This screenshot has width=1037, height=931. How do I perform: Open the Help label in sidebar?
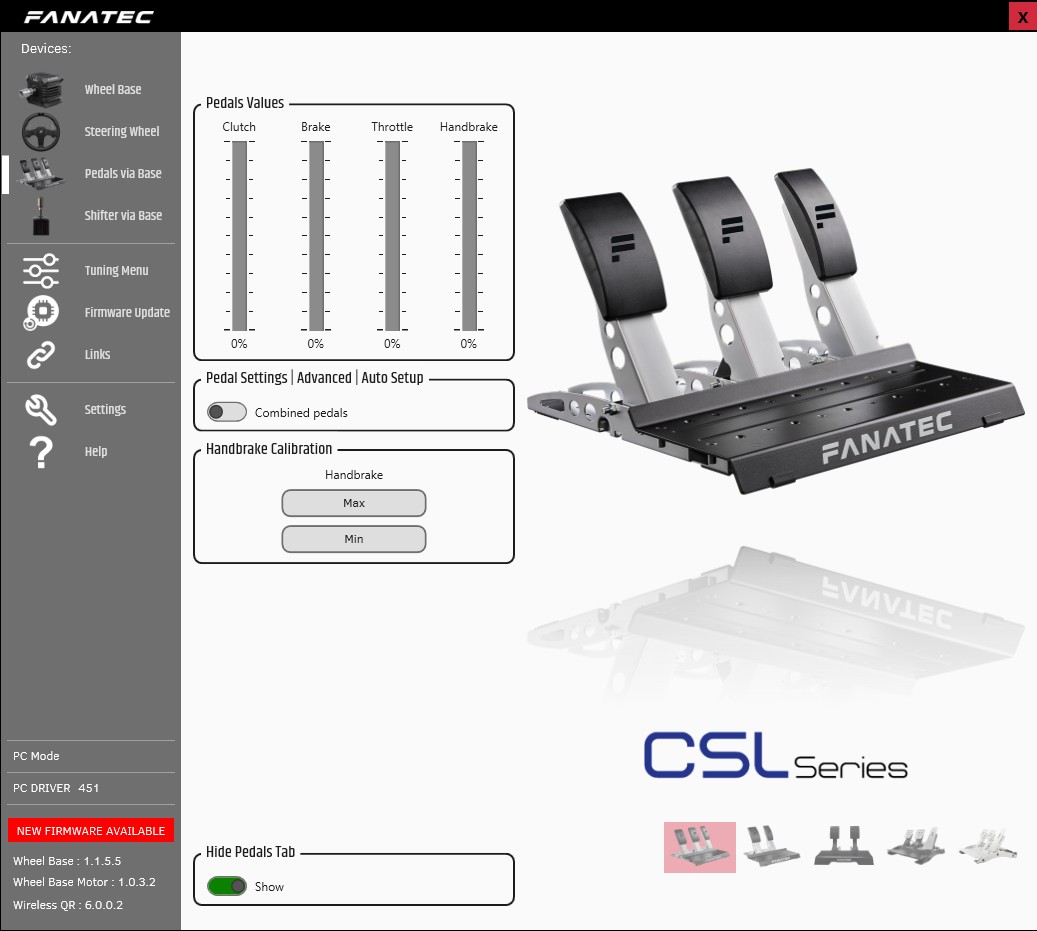click(x=96, y=452)
